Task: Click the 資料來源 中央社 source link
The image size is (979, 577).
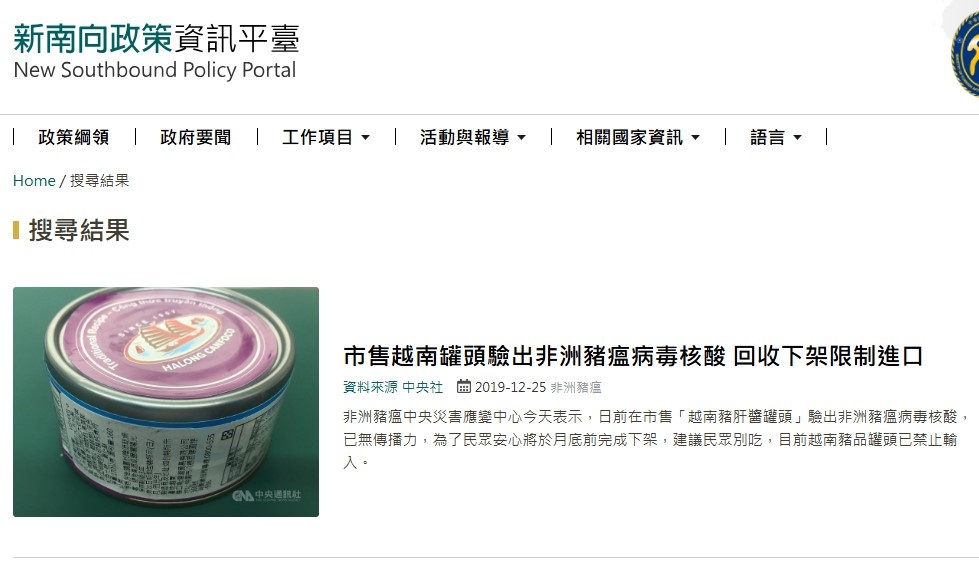Action: (393, 387)
